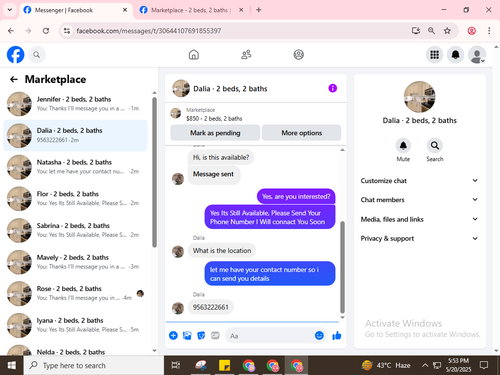Click Mark as pending button
Screen dimensions: 500x375
pos(215,133)
